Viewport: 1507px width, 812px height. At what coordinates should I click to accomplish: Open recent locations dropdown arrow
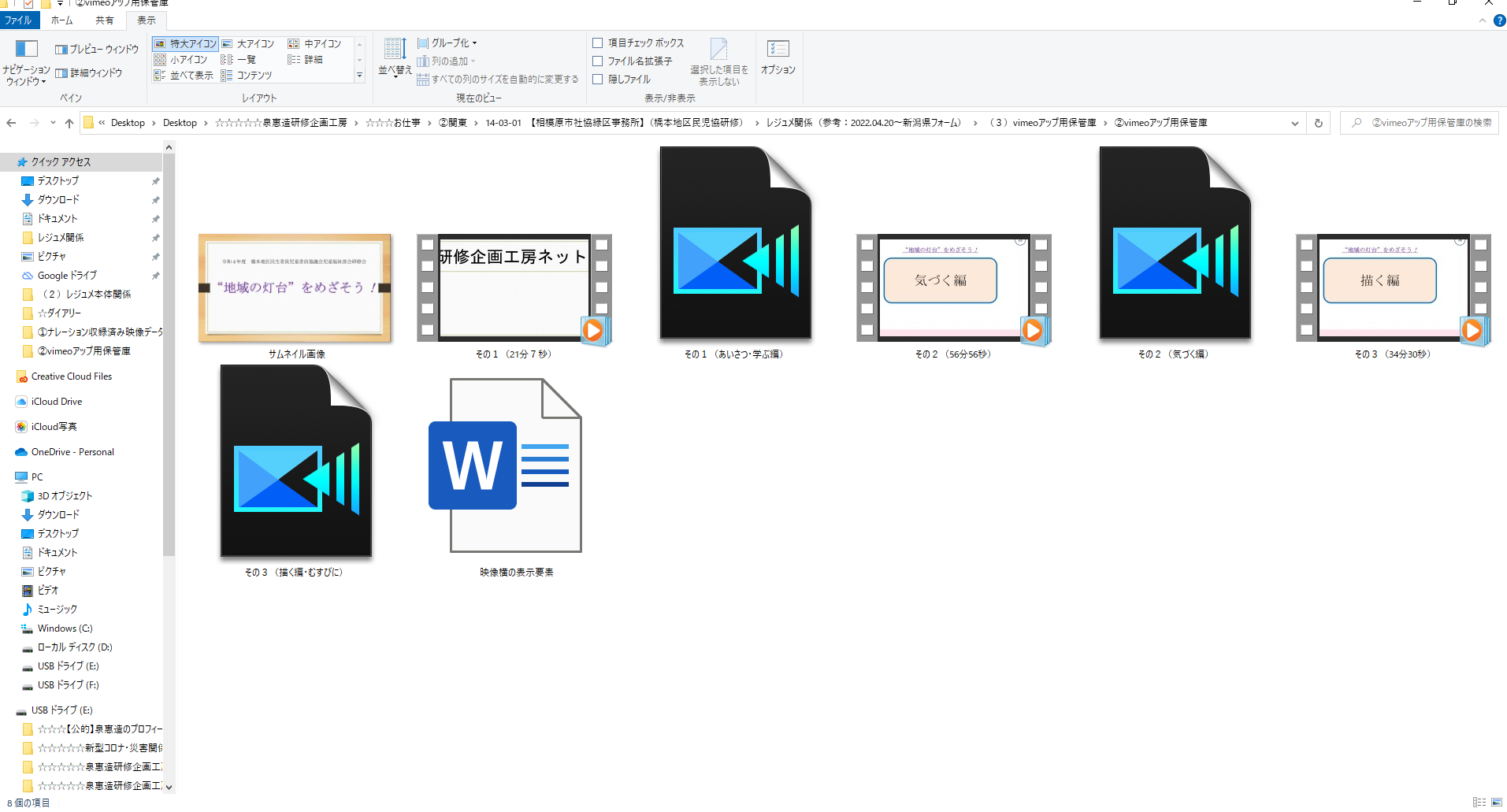(53, 123)
